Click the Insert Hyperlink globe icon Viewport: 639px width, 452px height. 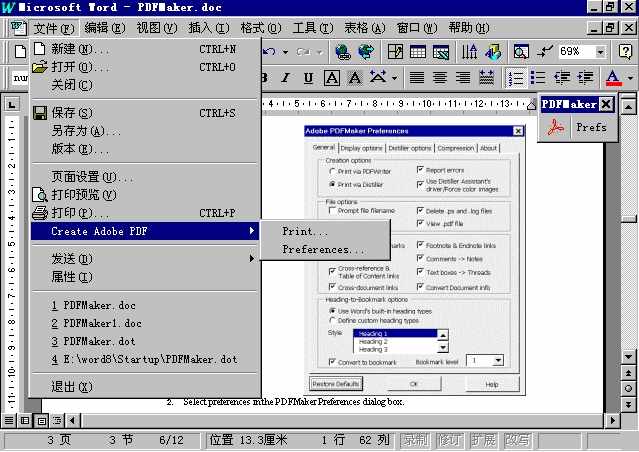point(343,52)
